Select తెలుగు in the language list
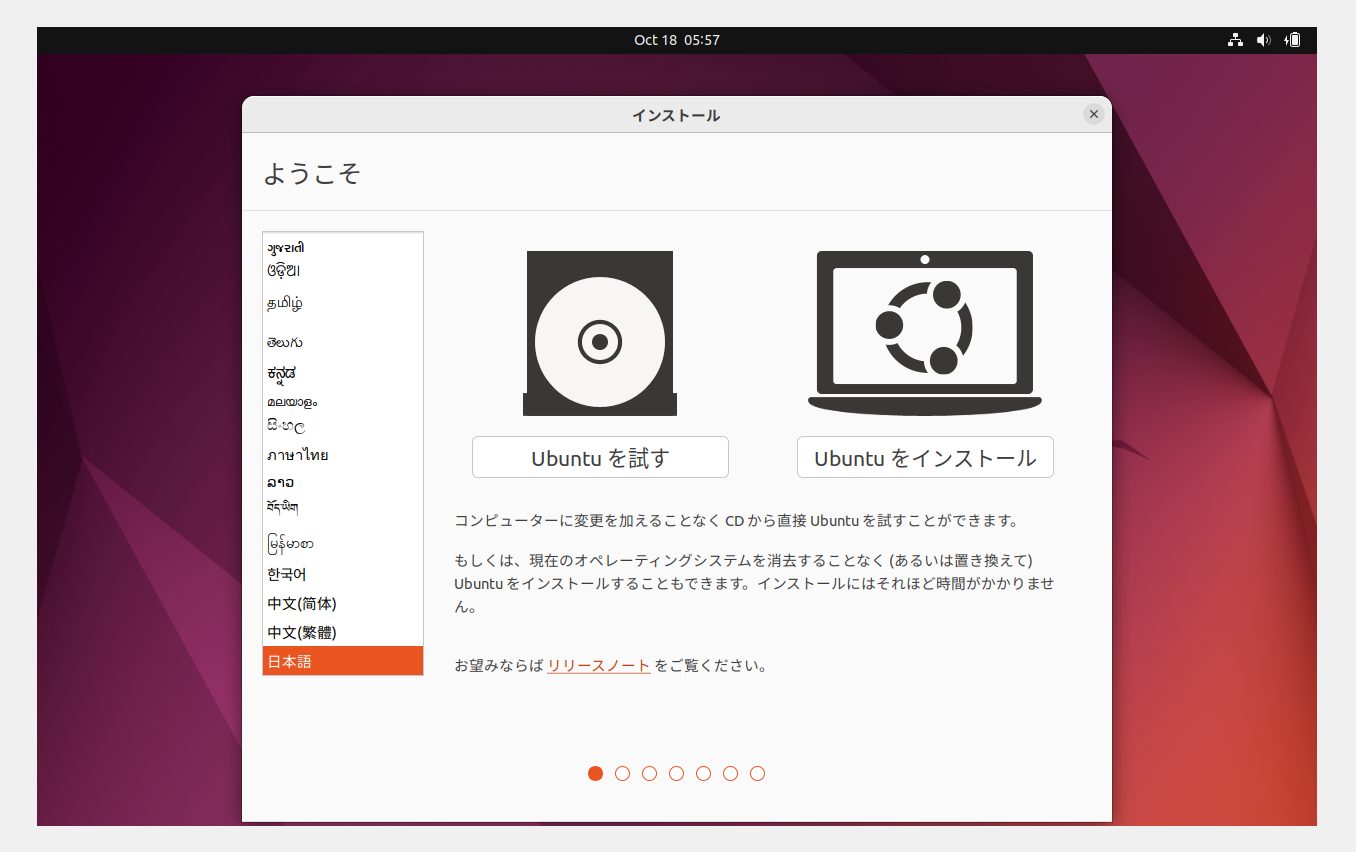The width and height of the screenshot is (1356, 852). click(x=343, y=343)
